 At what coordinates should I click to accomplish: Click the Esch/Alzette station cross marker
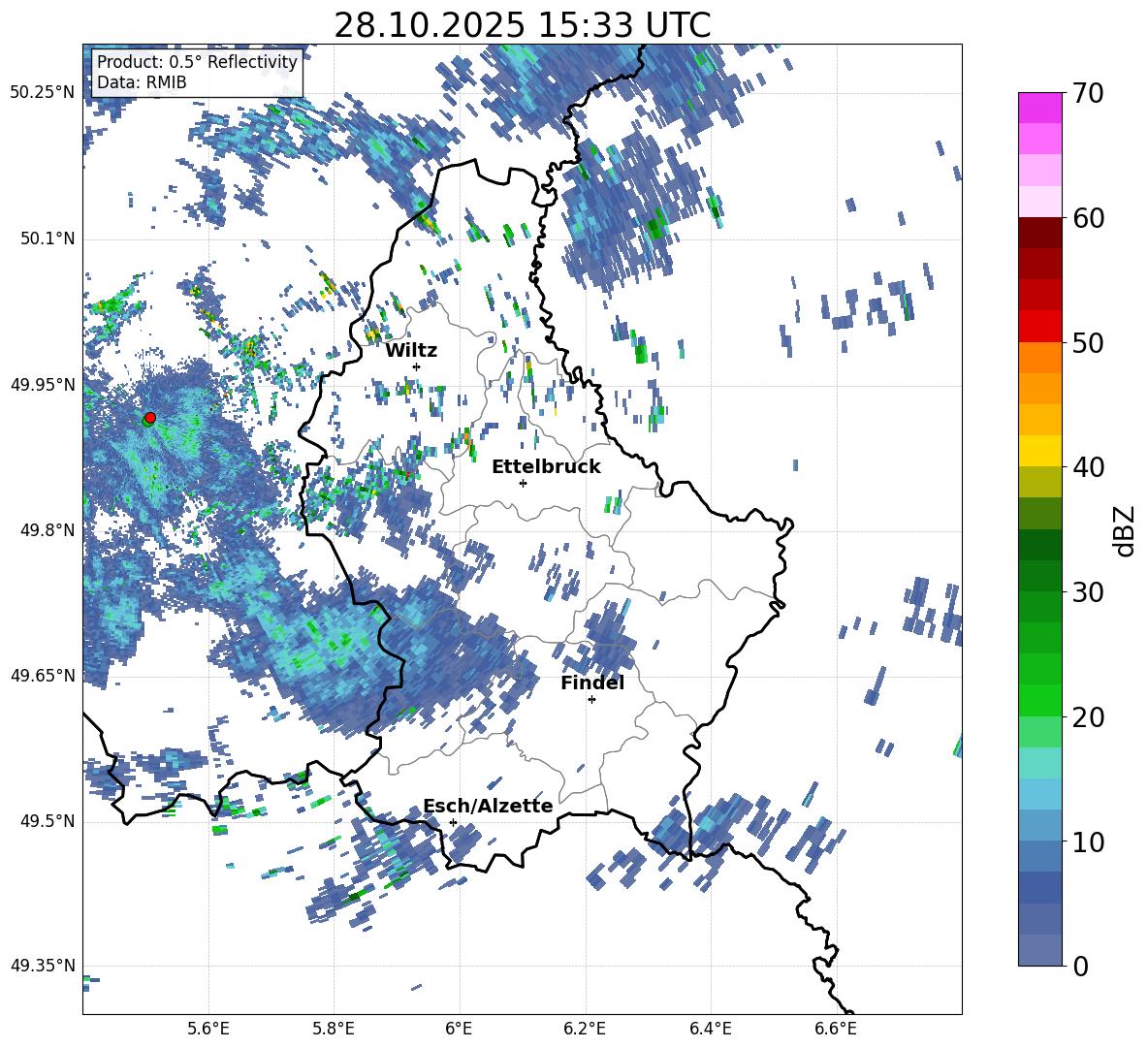pyautogui.click(x=453, y=822)
